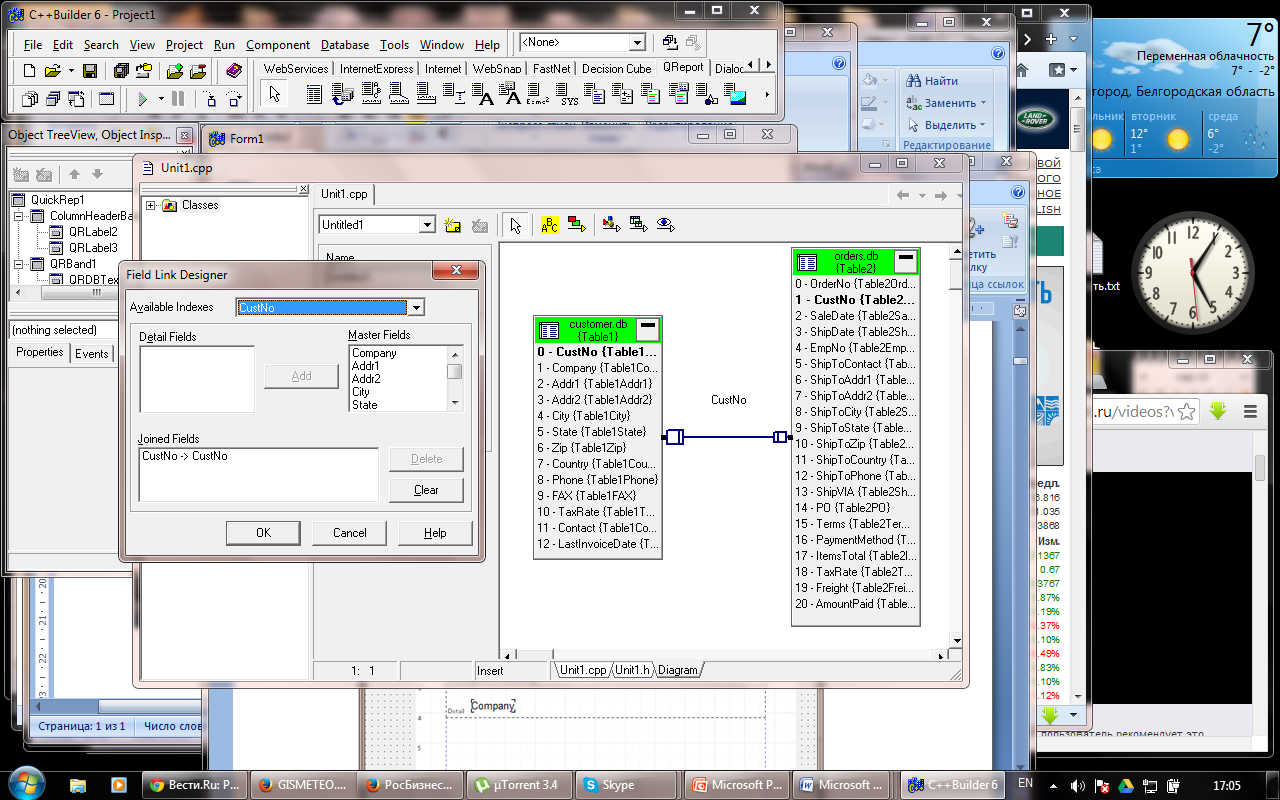Select the master detail connector tool
The image size is (1280, 800).
[x=638, y=225]
